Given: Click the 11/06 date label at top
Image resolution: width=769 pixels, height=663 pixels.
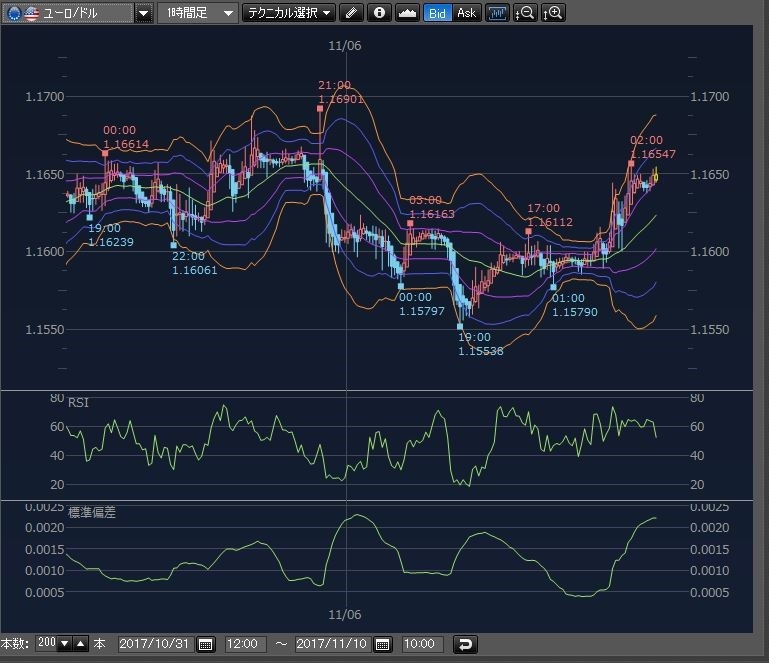Looking at the screenshot, I should 345,46.
